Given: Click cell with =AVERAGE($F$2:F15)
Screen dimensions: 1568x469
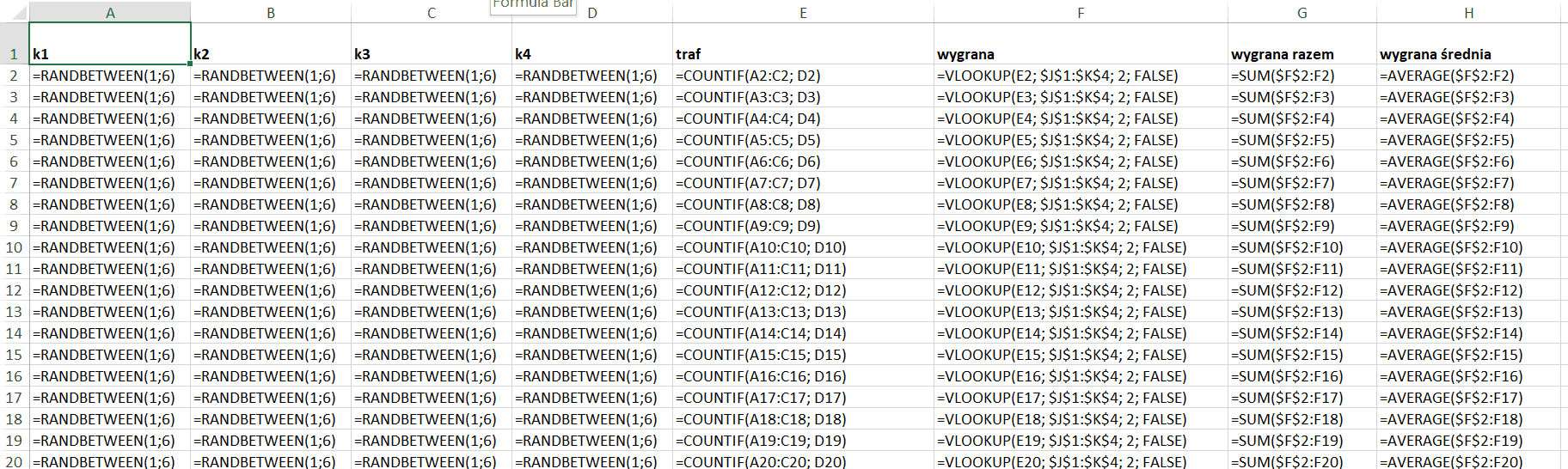Looking at the screenshot, I should 1468,355.
